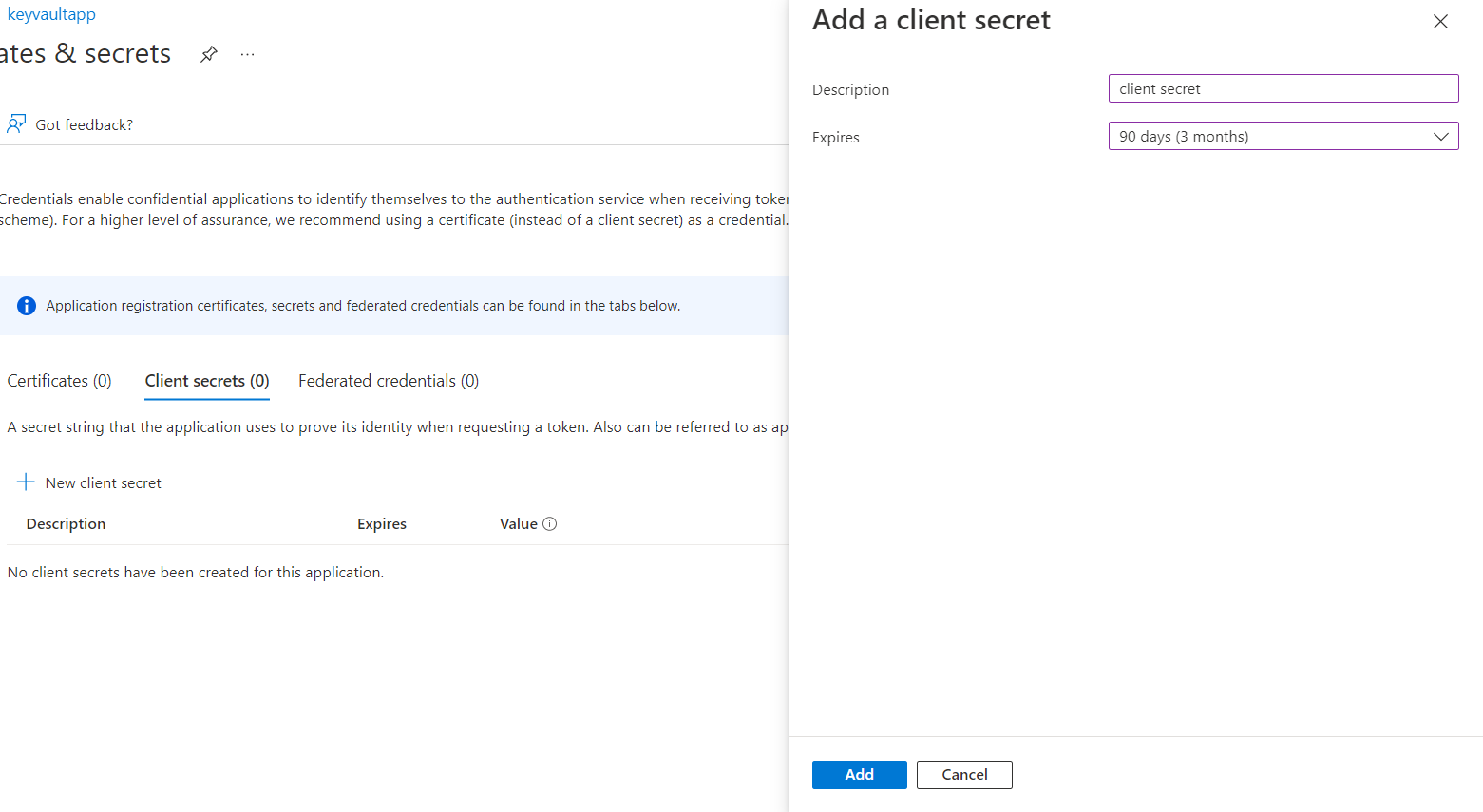The height and width of the screenshot is (812, 1483).
Task: Switch to the Certificates tab
Action: coord(59,381)
